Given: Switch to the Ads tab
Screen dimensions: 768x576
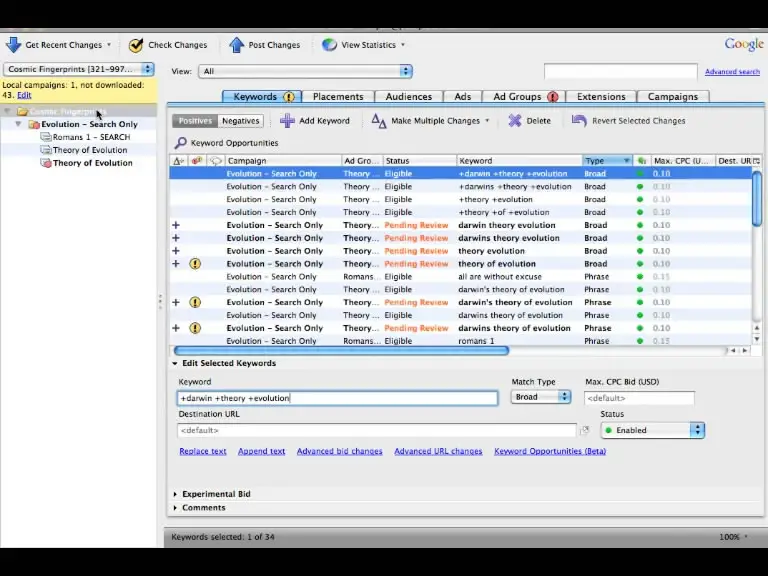Looking at the screenshot, I should click(462, 97).
